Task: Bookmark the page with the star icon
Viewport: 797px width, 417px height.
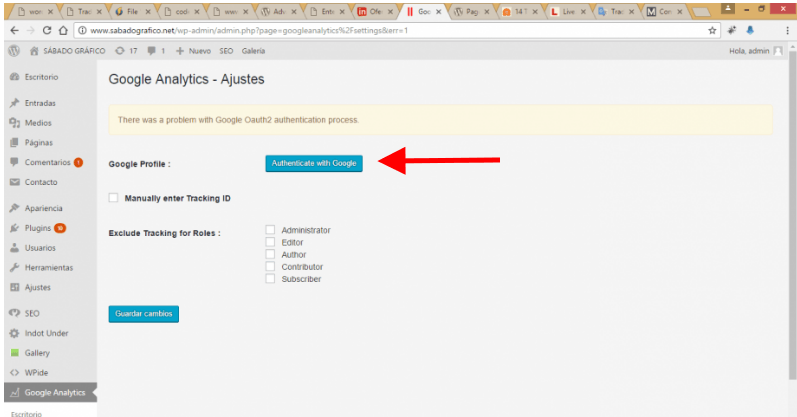Action: click(x=712, y=31)
